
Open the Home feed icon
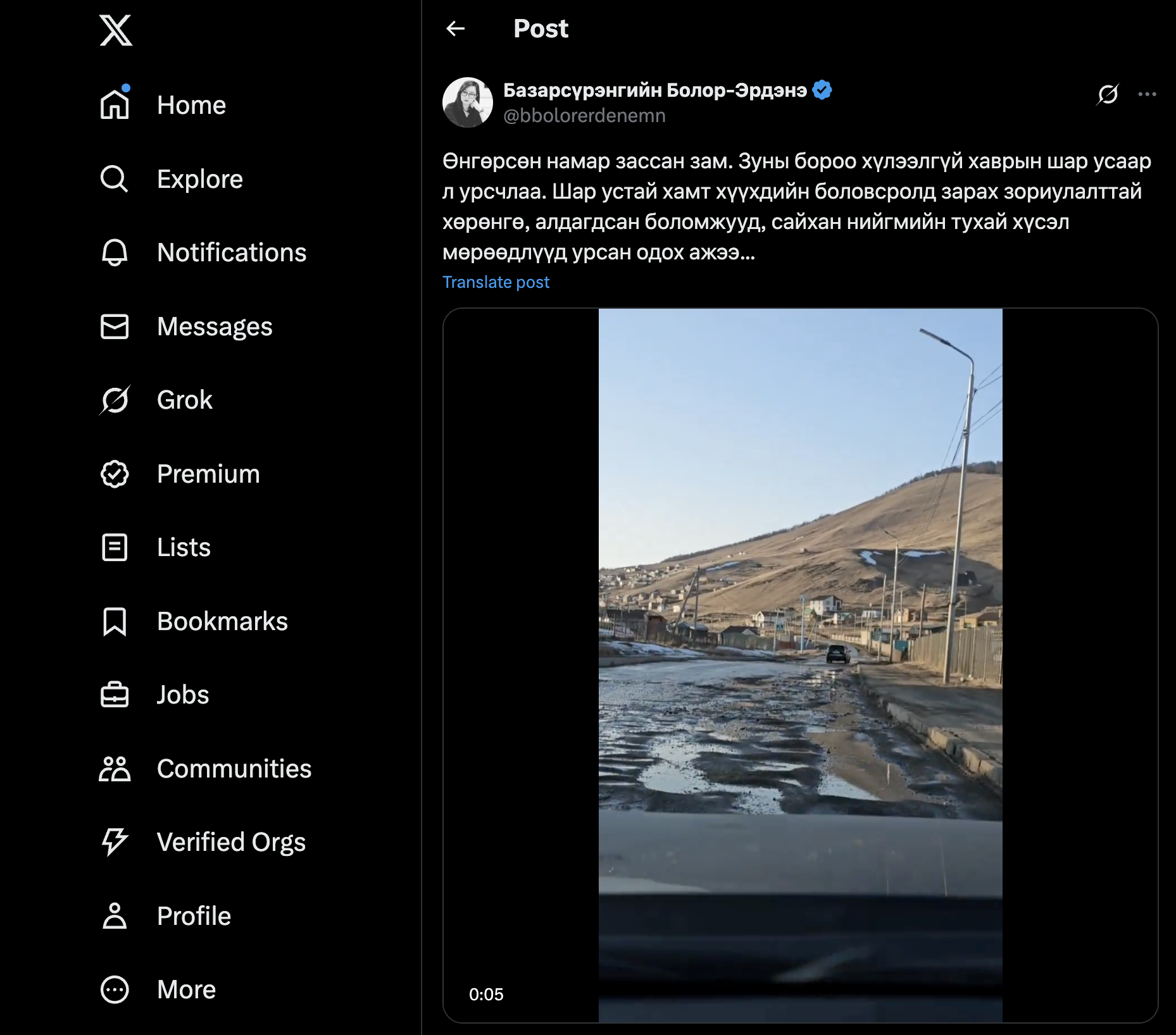(115, 105)
